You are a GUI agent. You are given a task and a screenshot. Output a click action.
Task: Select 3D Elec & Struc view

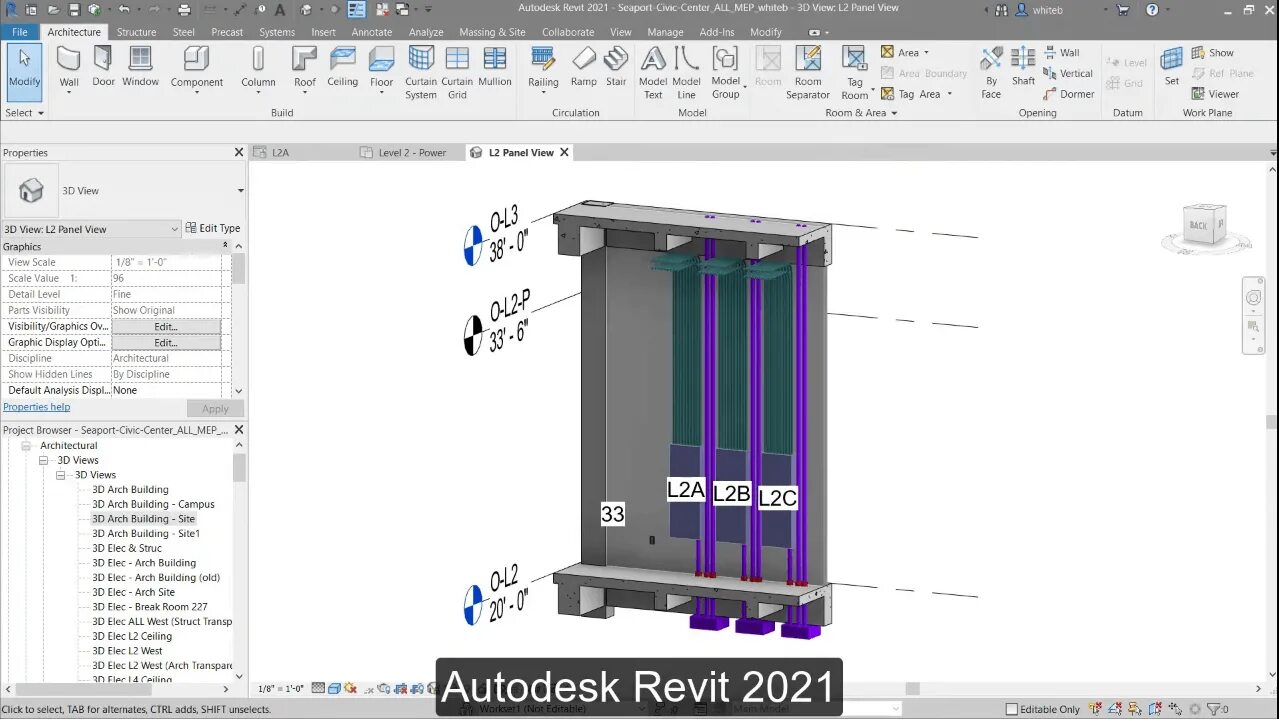127,548
